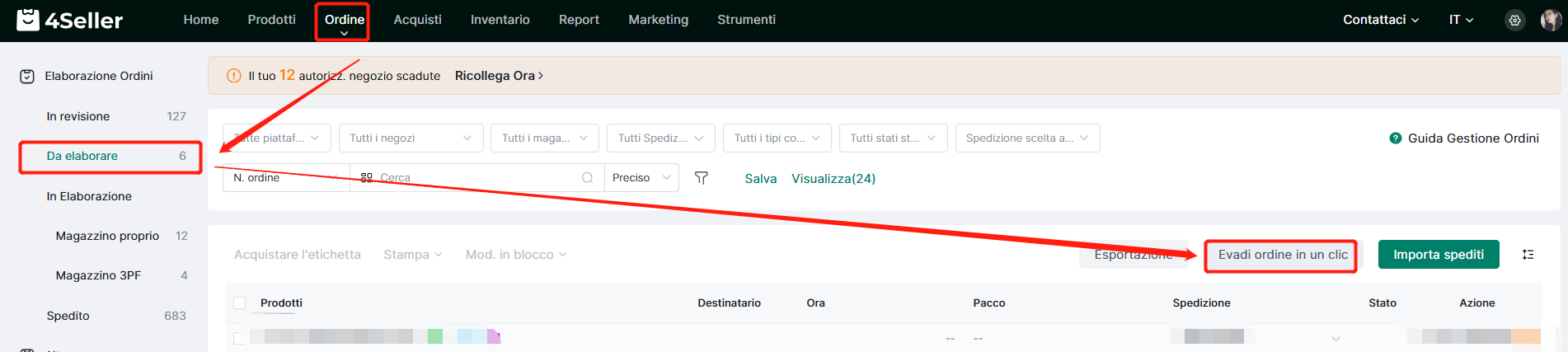Open the IT language selector
The width and height of the screenshot is (1568, 352).
pos(1461,20)
